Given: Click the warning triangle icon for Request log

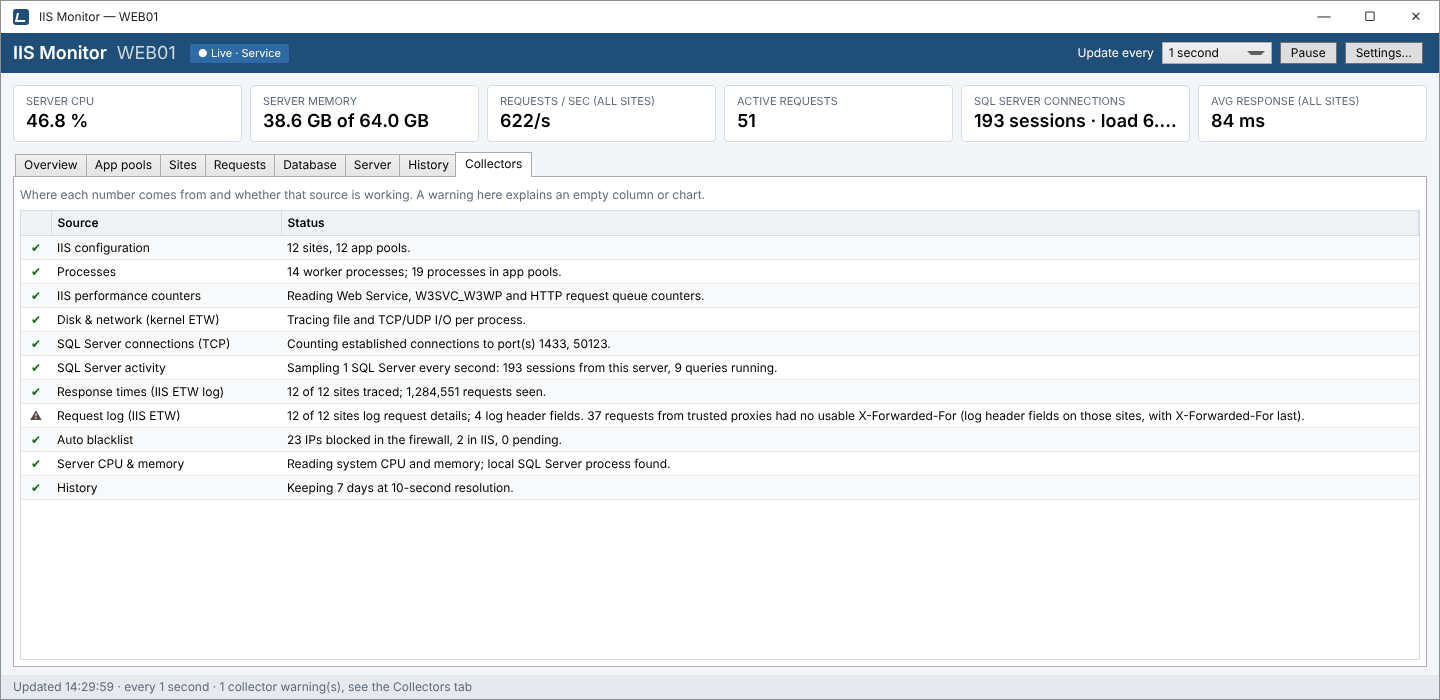Looking at the screenshot, I should tap(36, 416).
